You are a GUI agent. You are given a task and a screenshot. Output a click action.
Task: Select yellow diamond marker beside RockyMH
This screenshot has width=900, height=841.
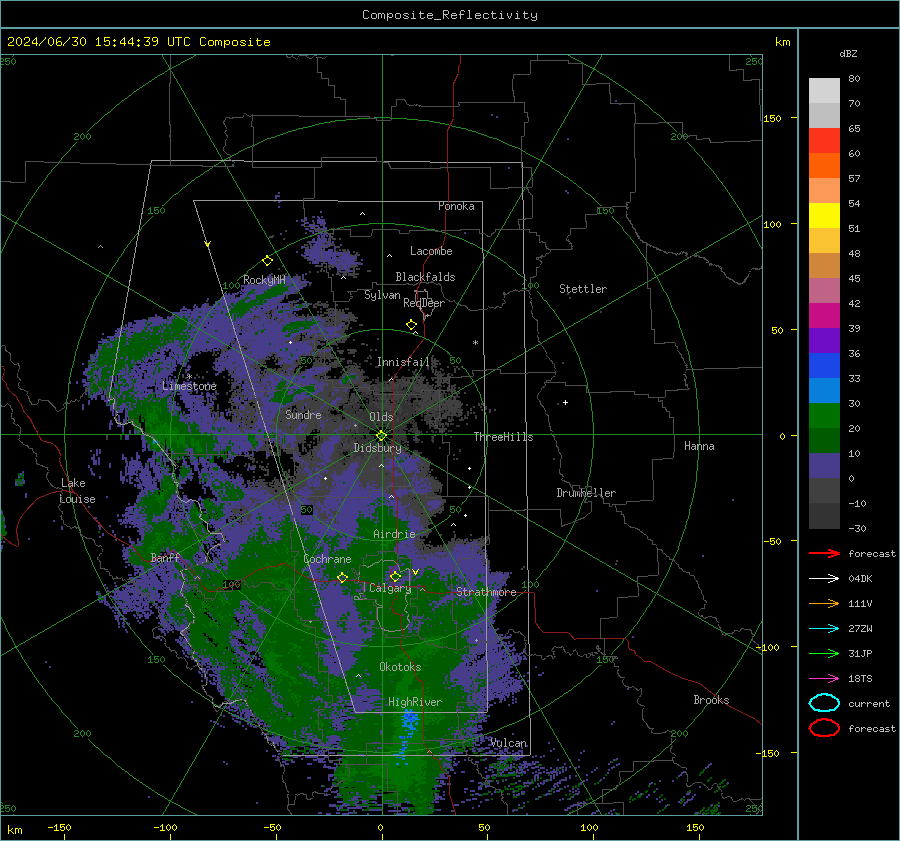267,261
